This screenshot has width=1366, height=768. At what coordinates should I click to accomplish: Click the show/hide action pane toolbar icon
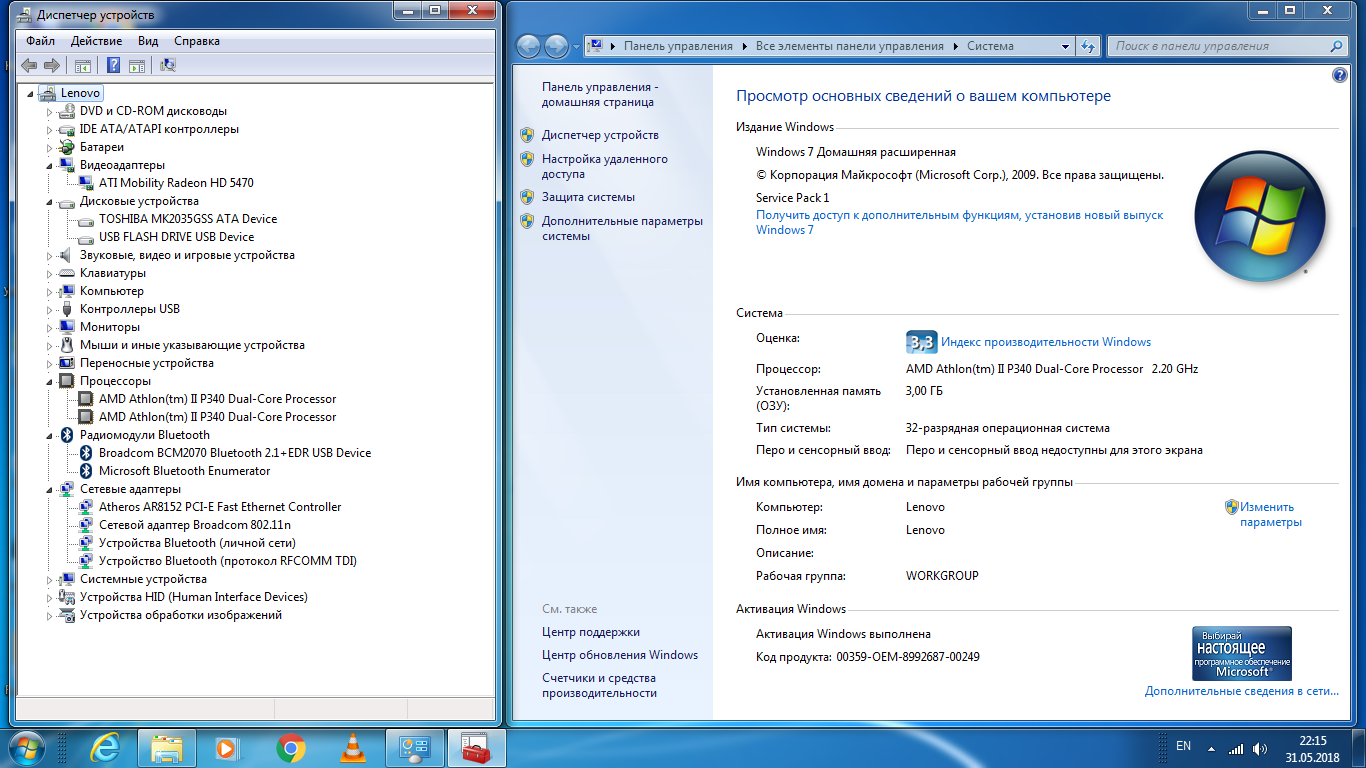137,65
